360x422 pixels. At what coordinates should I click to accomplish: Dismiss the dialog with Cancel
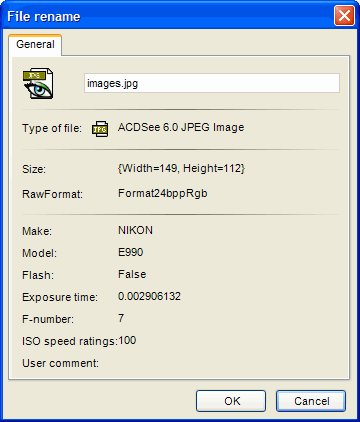[311, 401]
